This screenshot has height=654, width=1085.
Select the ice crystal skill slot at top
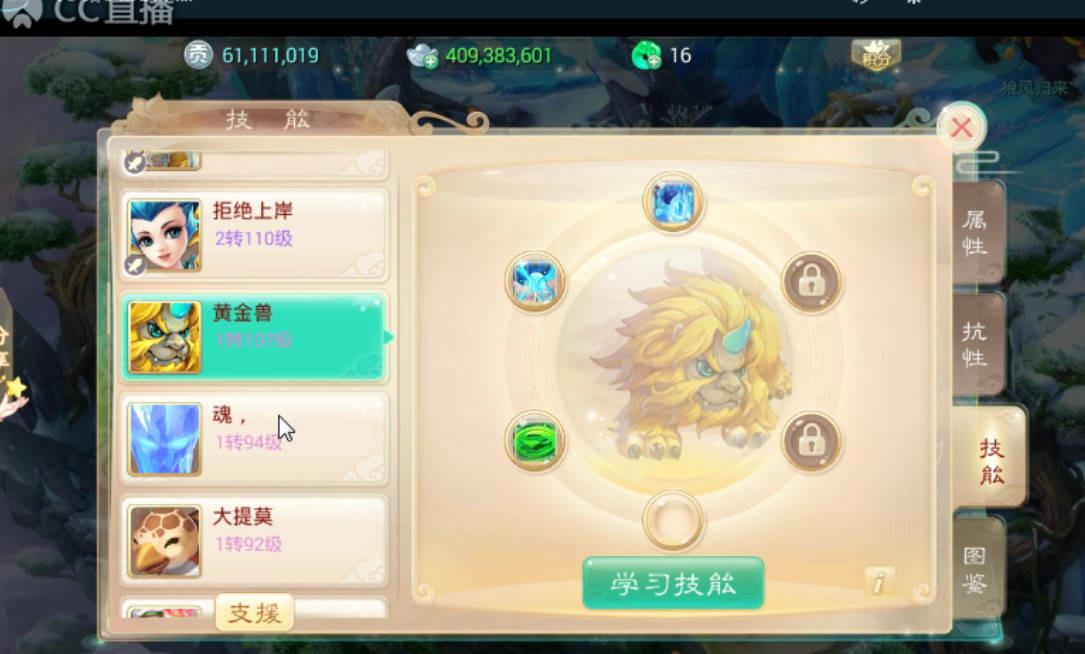click(673, 203)
